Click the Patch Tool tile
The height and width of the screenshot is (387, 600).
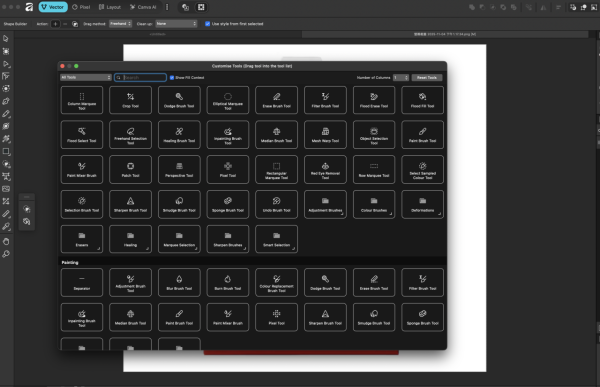[130, 170]
